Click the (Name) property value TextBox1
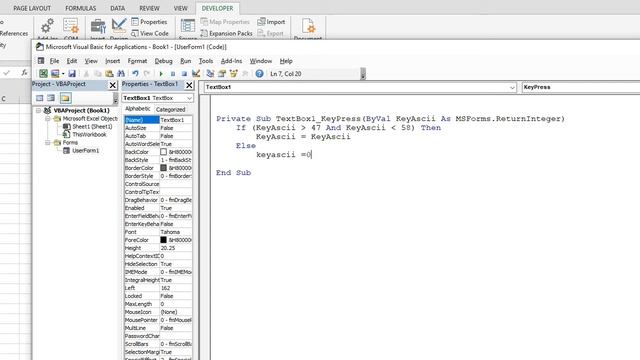The width and height of the screenshot is (640, 360). coord(176,120)
